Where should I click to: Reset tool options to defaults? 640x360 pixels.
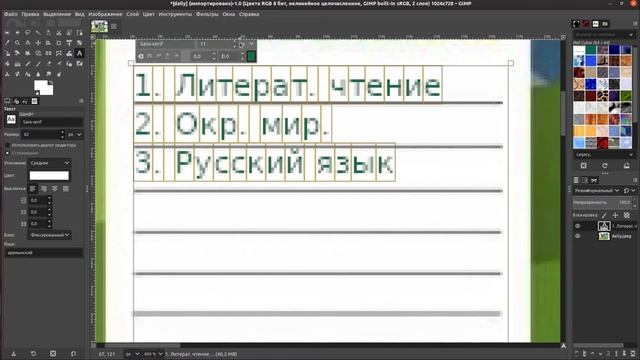tap(73, 353)
